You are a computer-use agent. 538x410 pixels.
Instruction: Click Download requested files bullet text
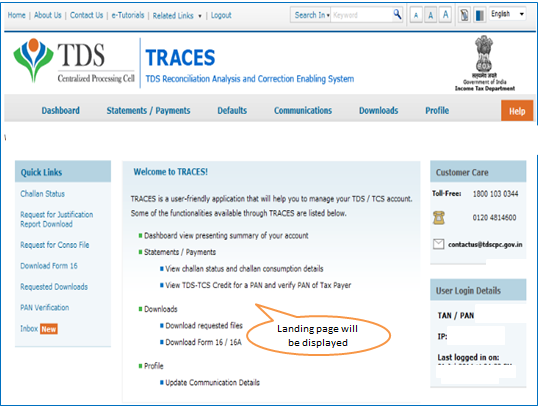[204, 325]
